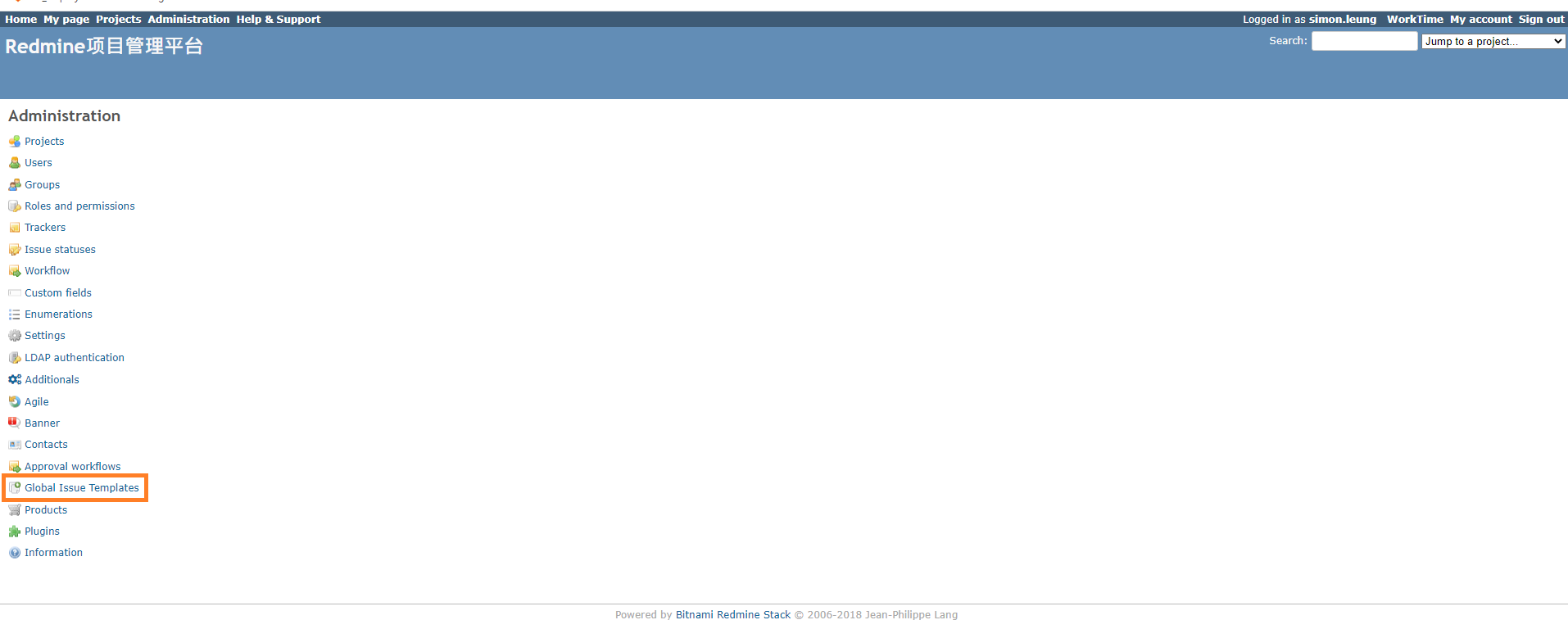Open the Plugins link
1568x629 pixels.
click(42, 532)
